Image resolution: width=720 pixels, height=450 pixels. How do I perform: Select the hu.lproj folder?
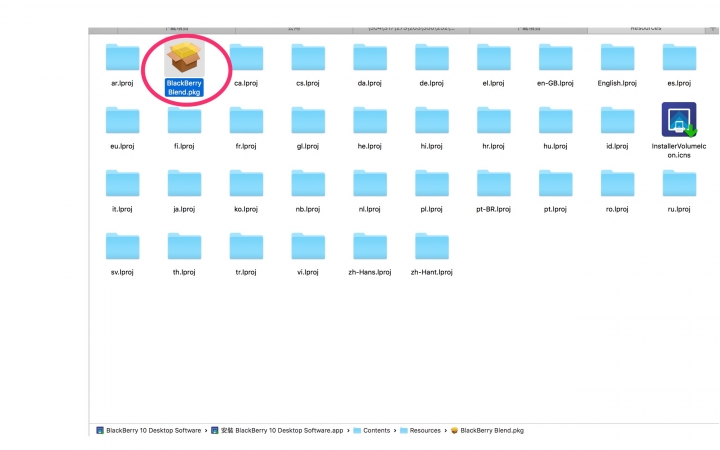point(555,120)
